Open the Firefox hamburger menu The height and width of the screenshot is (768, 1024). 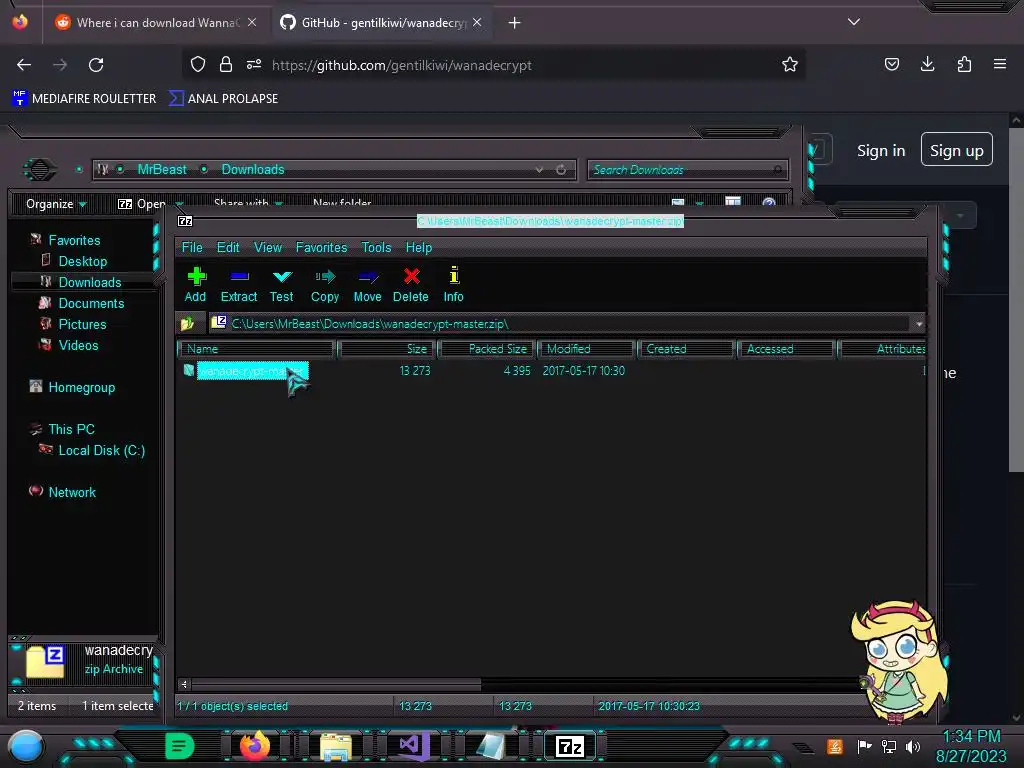[1000, 64]
